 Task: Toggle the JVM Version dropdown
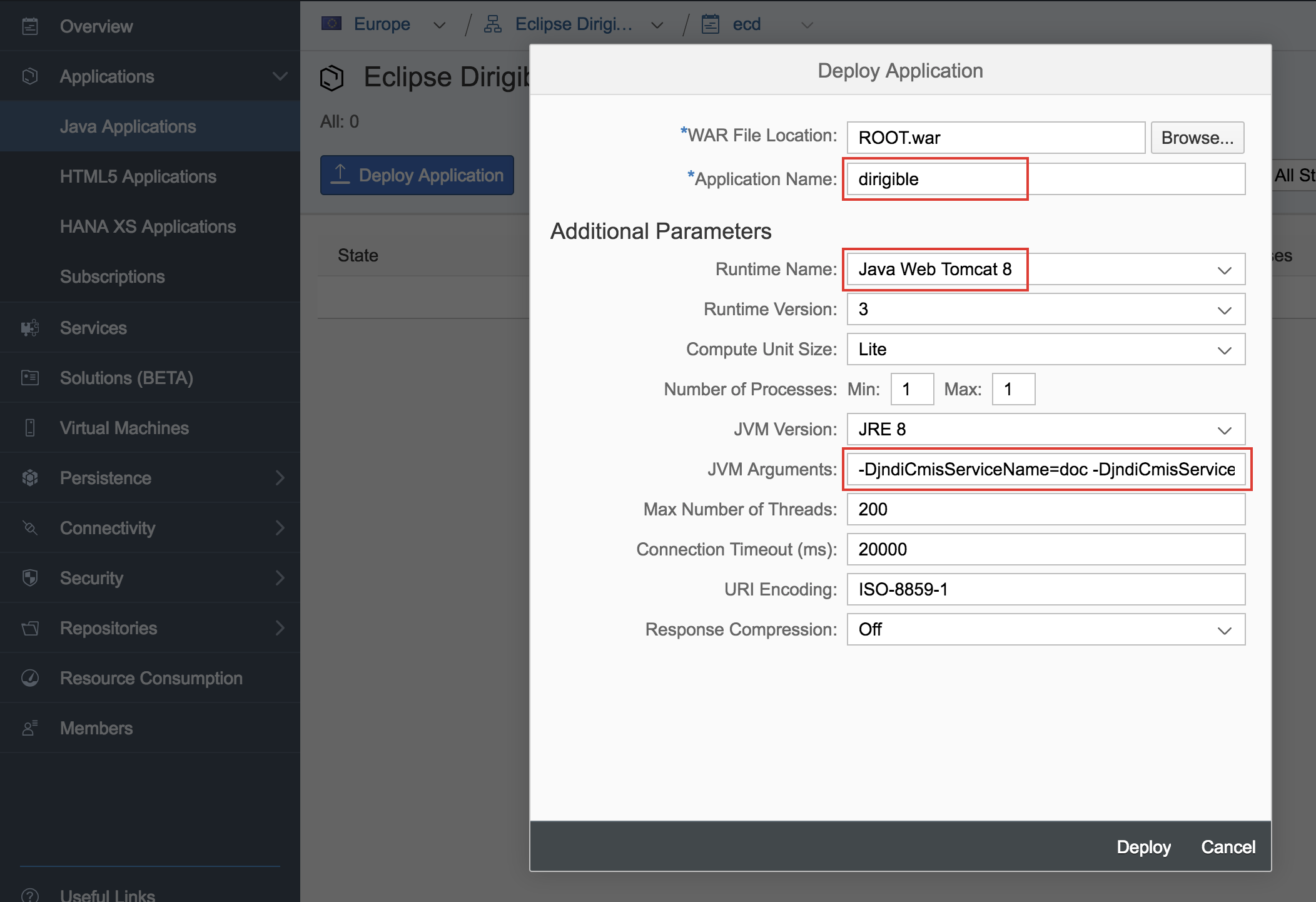pyautogui.click(x=1224, y=429)
